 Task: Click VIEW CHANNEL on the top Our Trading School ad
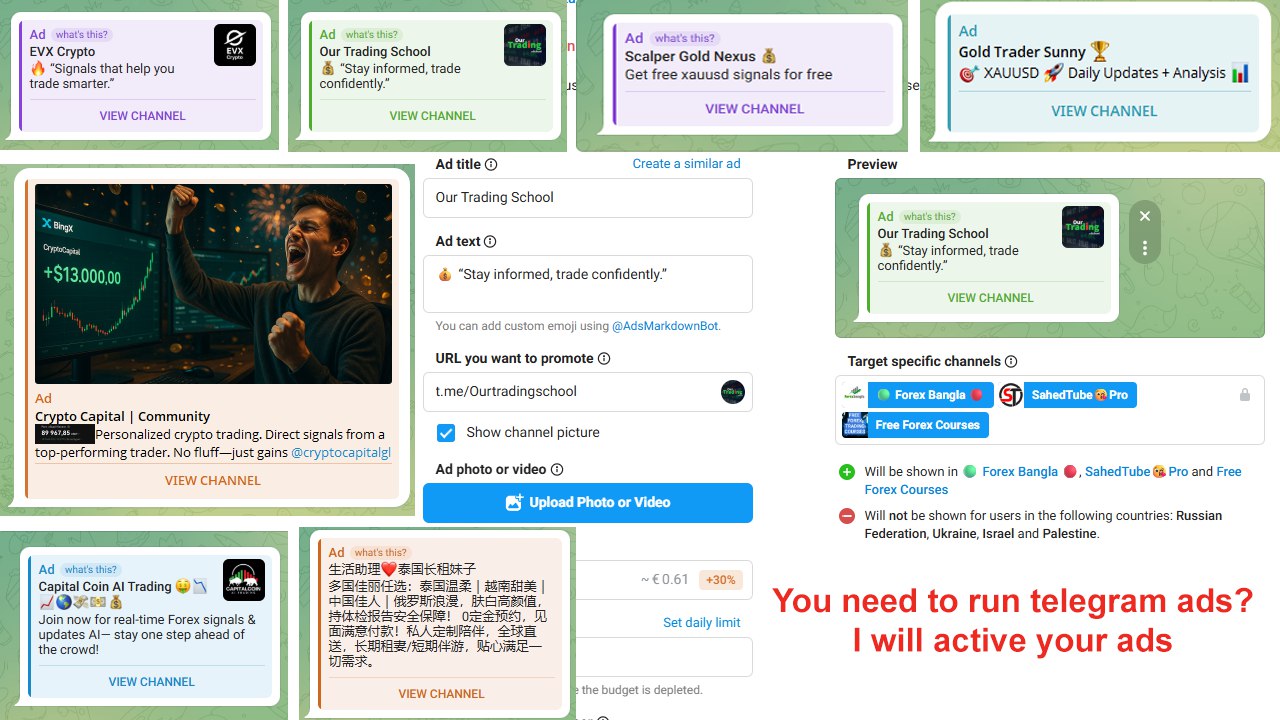433,116
